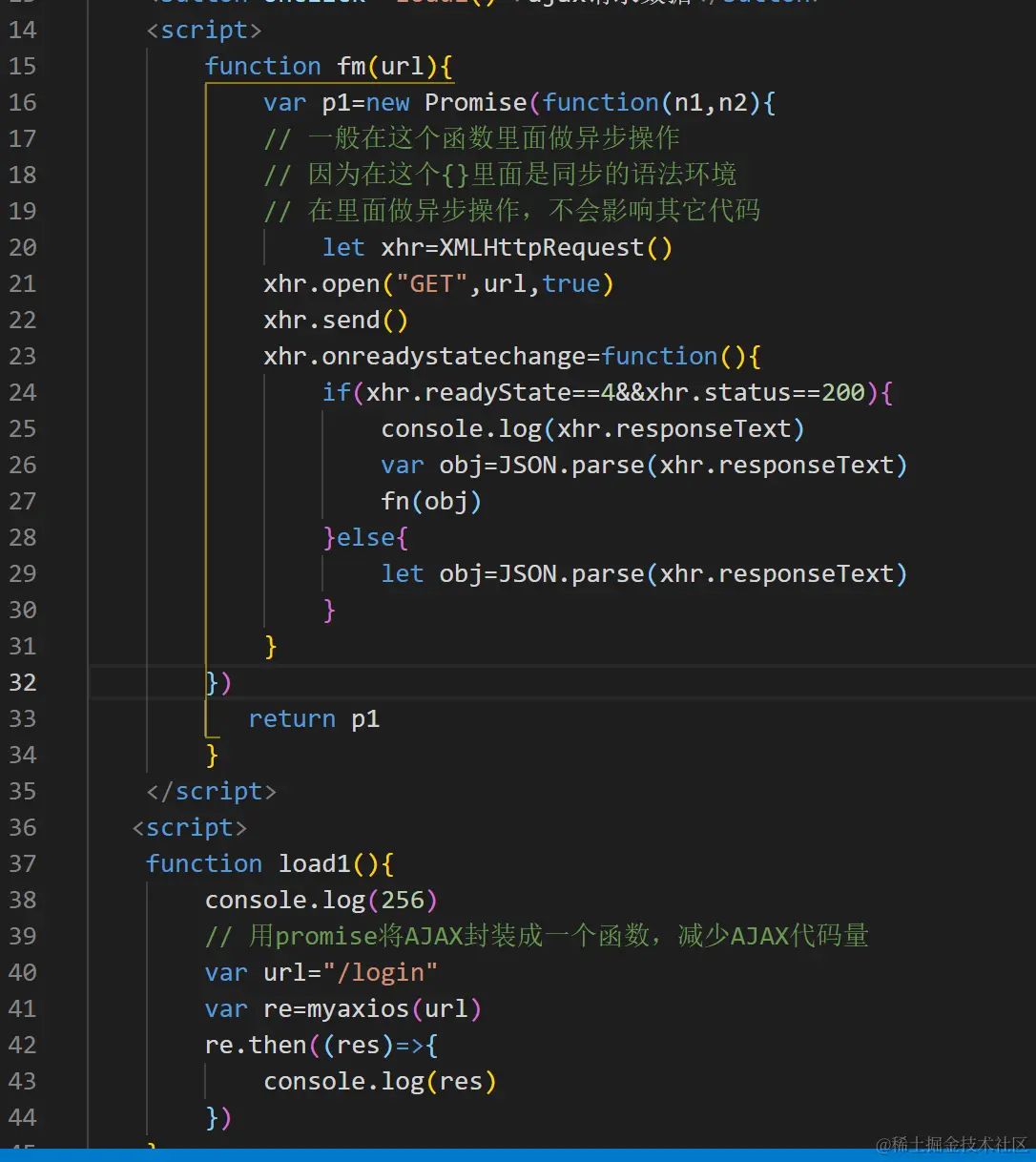Viewport: 1036px width, 1162px height.
Task: Click the else keyword on line 28
Action: click(x=366, y=537)
